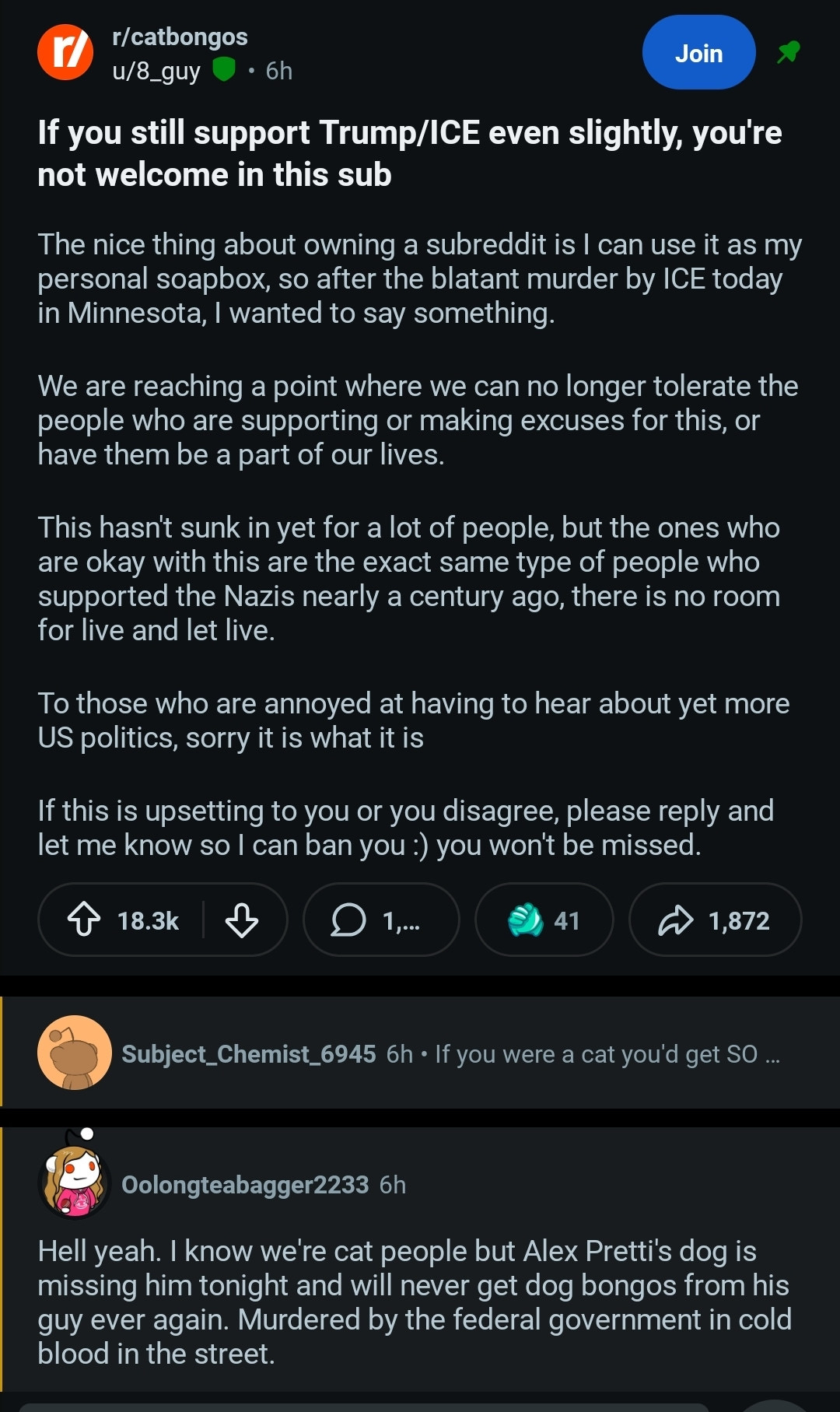Upvote the catbongos post
This screenshot has height=1412, width=840.
[x=84, y=920]
